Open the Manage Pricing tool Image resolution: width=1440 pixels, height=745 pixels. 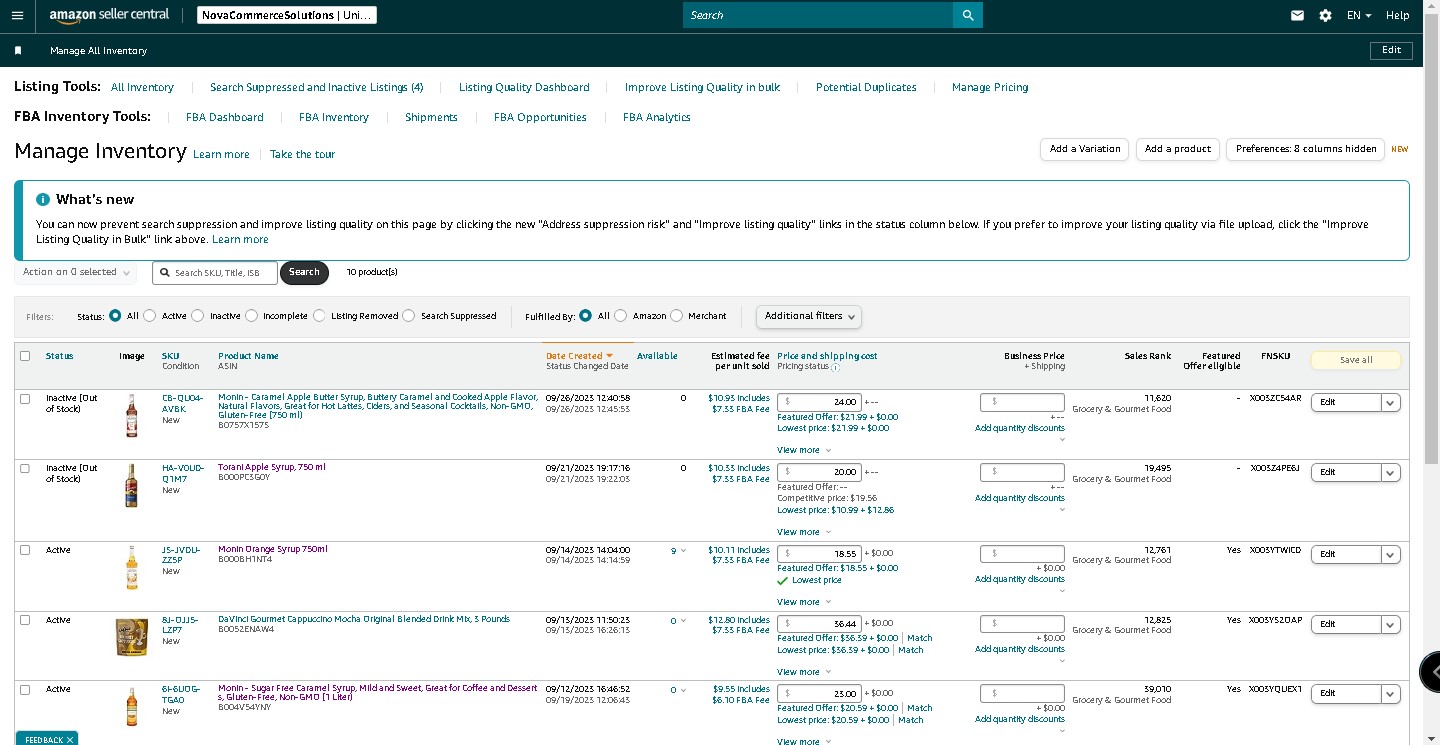[x=990, y=87]
